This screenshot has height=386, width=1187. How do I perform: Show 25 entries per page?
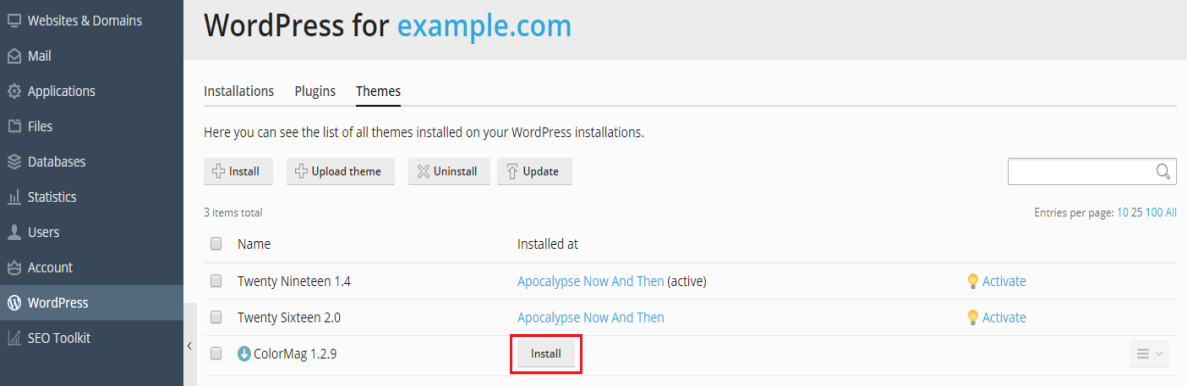click(1136, 213)
